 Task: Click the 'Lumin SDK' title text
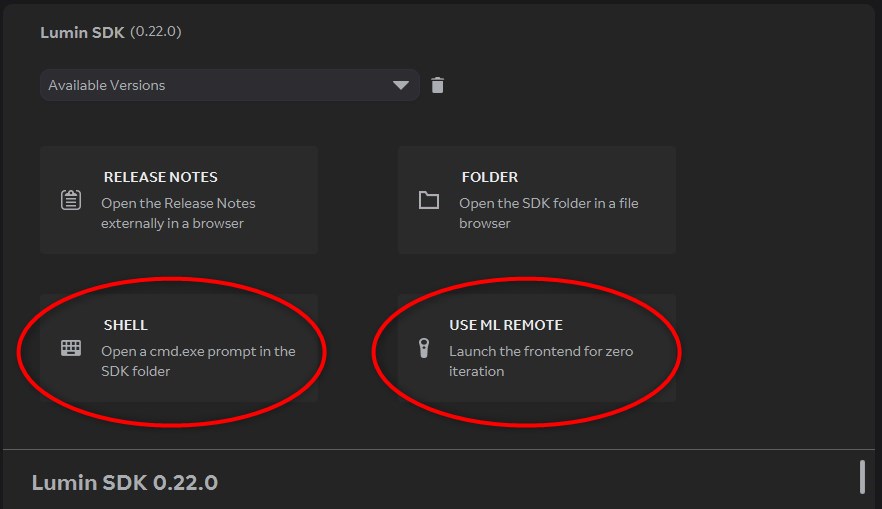tap(82, 33)
